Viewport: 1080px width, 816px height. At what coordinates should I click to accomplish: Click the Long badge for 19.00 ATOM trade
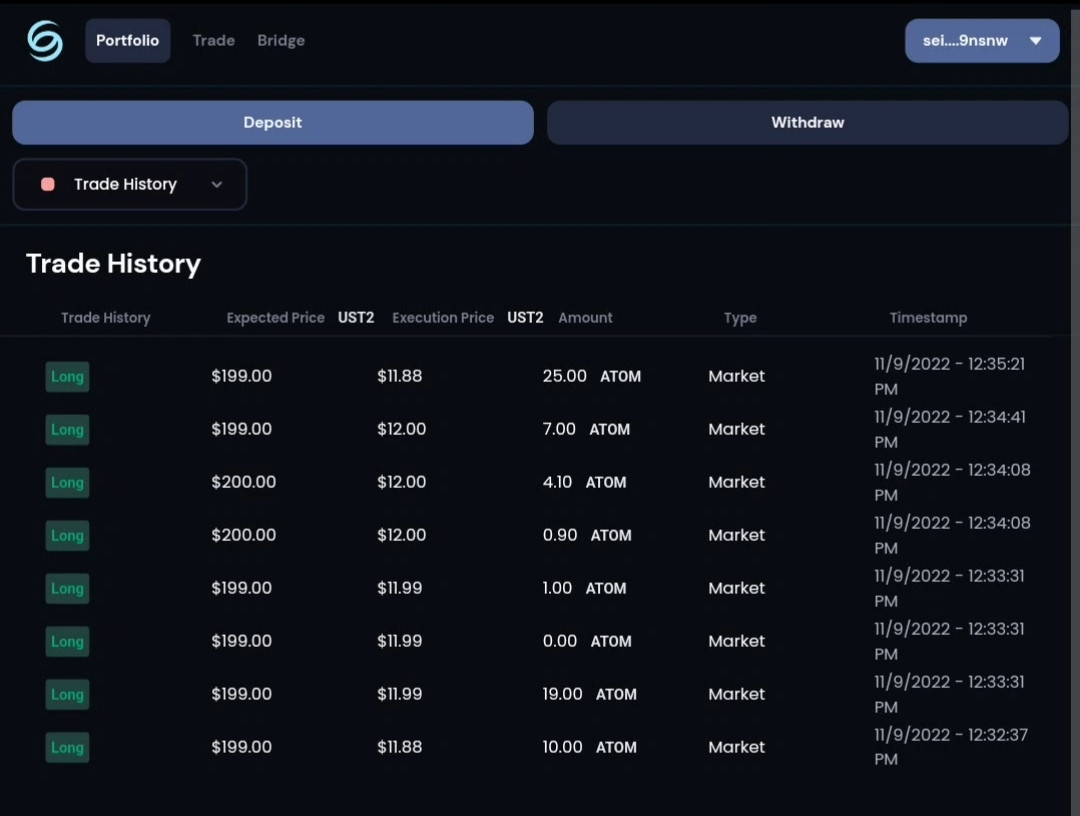tap(67, 695)
